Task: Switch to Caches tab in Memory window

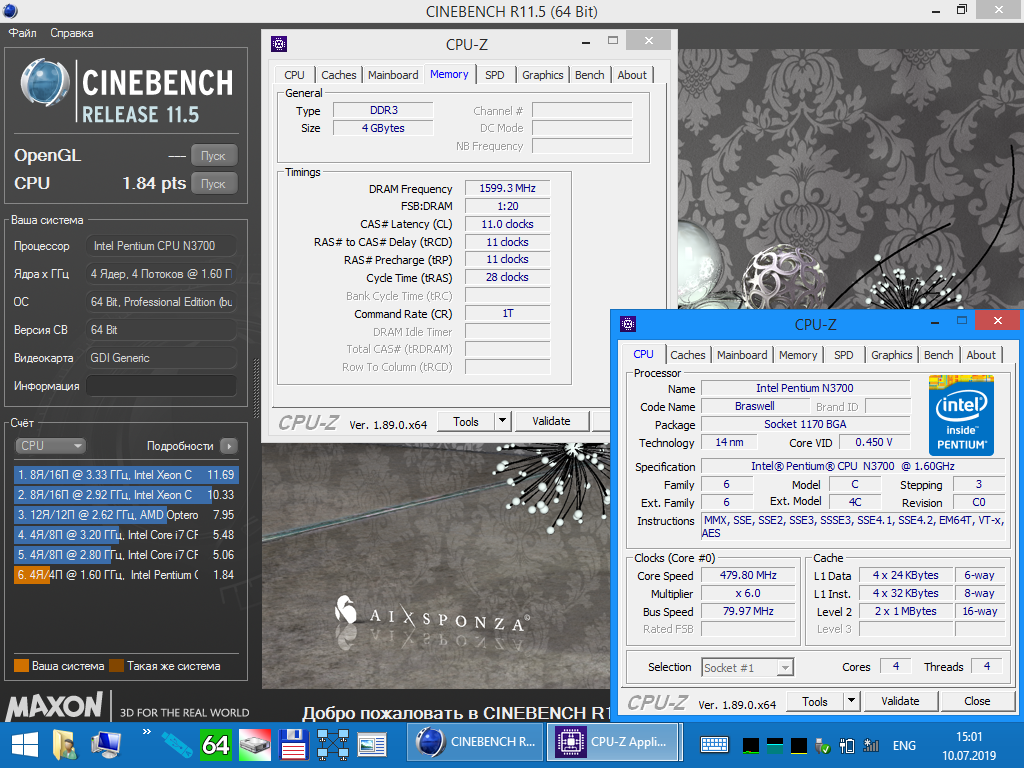Action: [x=339, y=75]
